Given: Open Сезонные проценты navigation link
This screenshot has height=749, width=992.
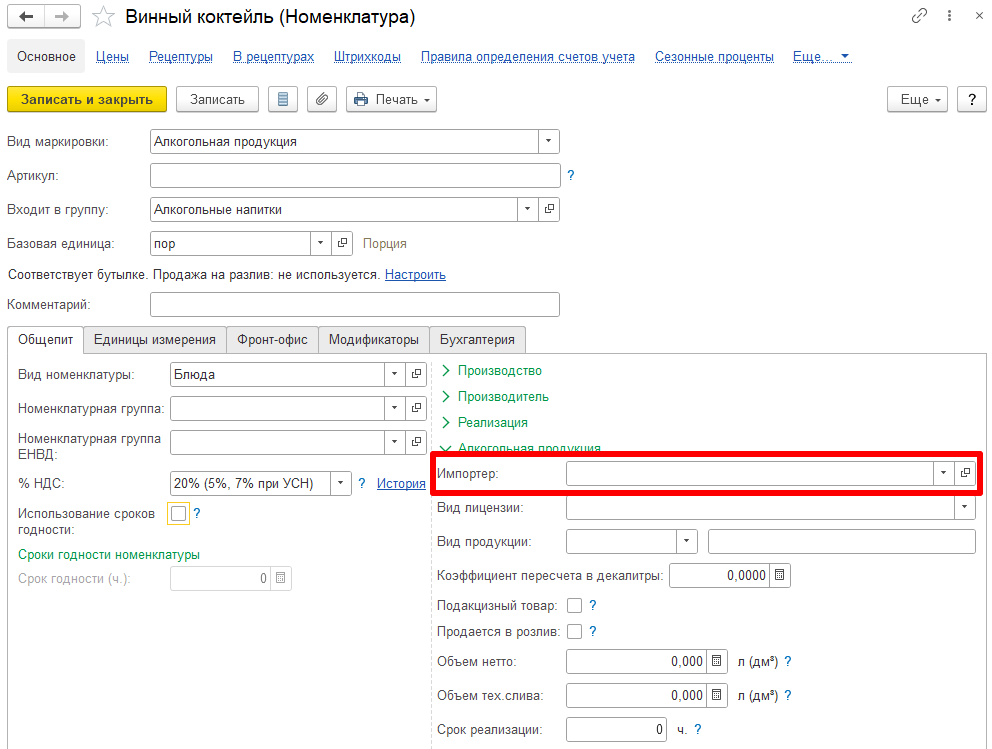Looking at the screenshot, I should pos(714,57).
